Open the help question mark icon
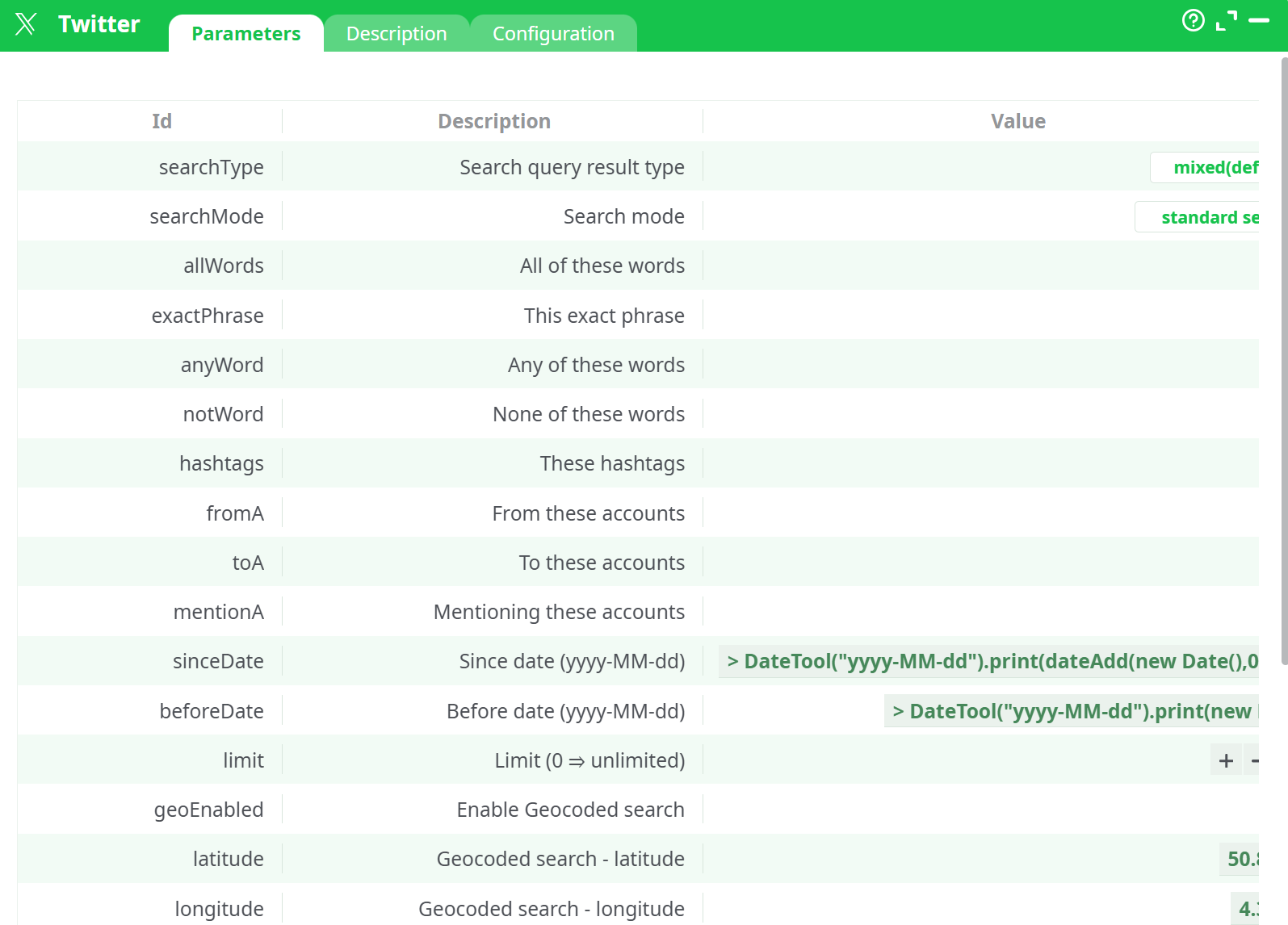Screen dimensions: 1288x925 point(1193,20)
